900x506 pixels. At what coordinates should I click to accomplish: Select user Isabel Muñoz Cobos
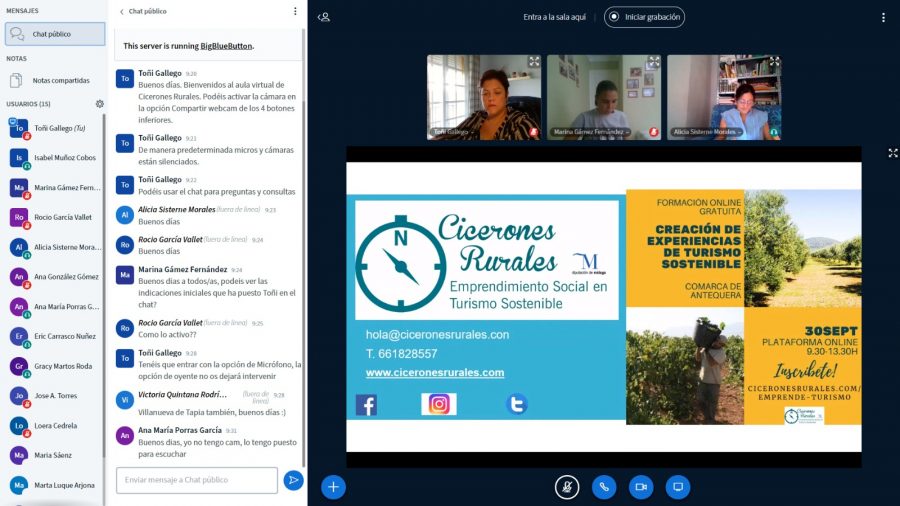[x=55, y=158]
